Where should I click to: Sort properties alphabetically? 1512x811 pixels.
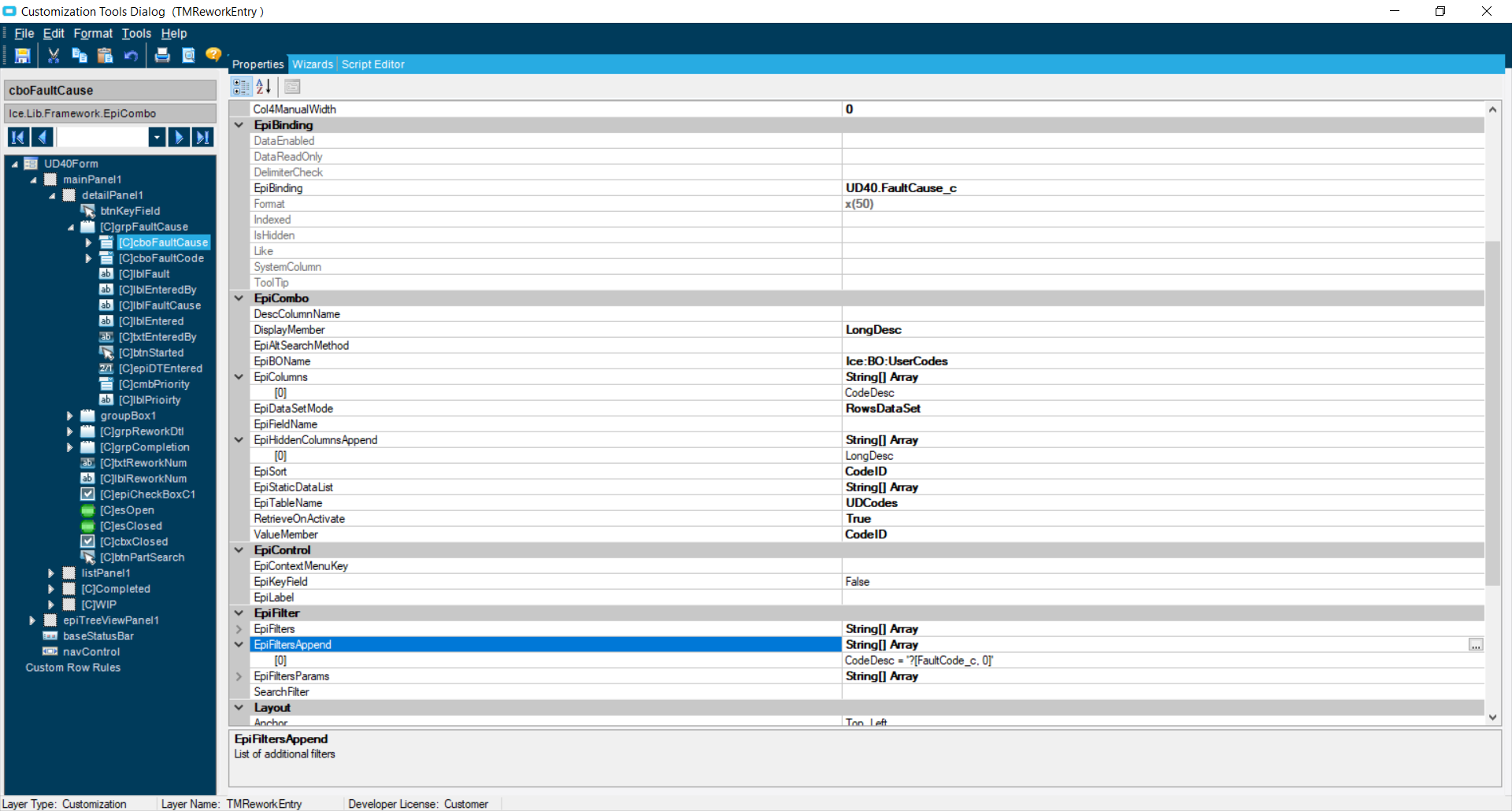coord(264,87)
